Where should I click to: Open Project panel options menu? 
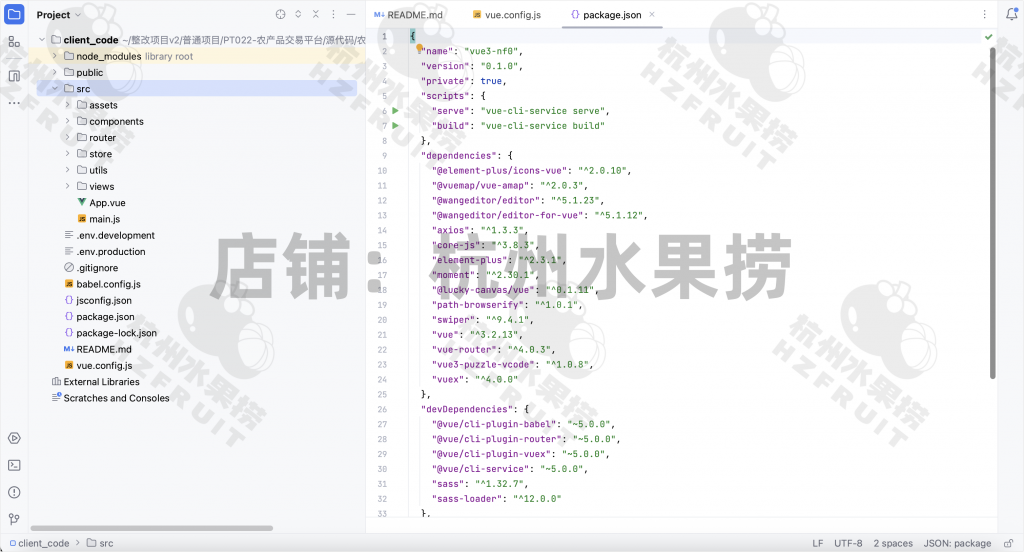coord(334,14)
